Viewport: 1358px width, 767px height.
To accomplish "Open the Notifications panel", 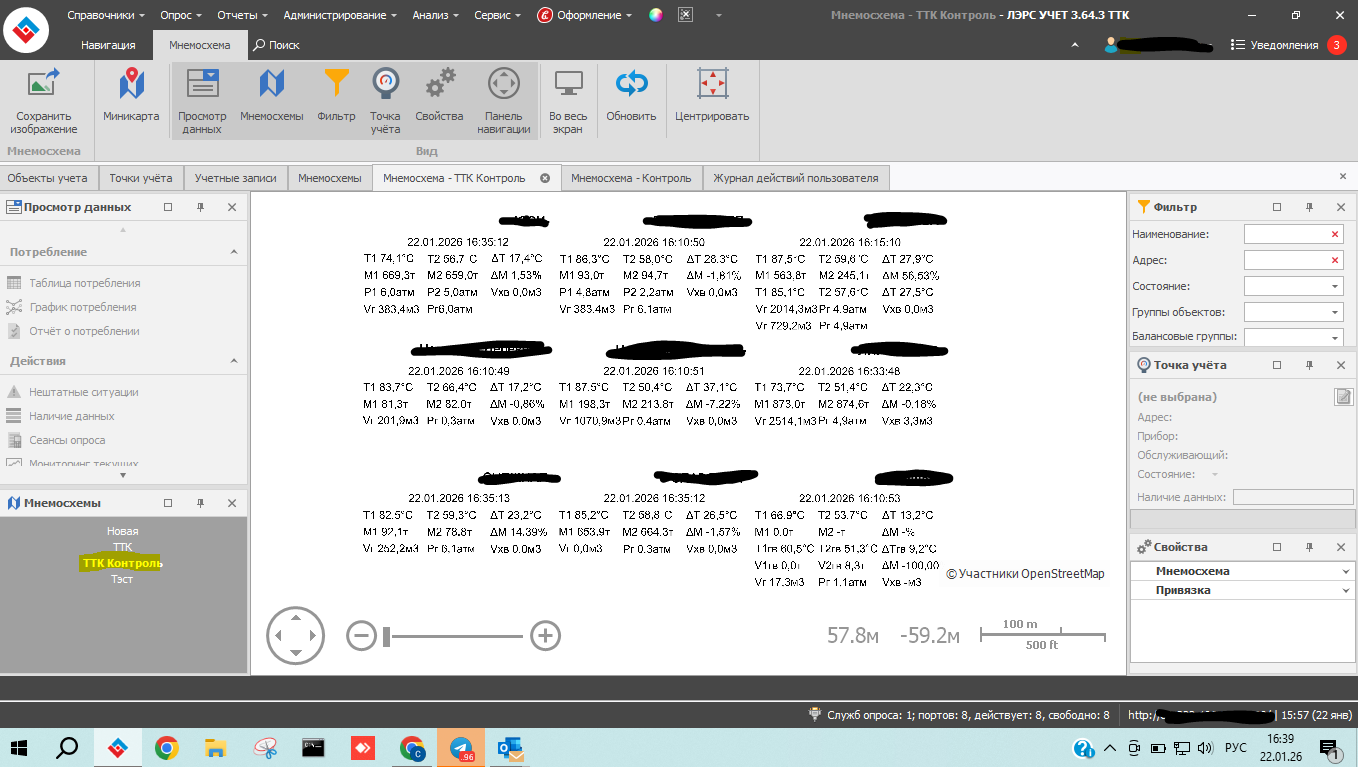I will pos(1275,45).
